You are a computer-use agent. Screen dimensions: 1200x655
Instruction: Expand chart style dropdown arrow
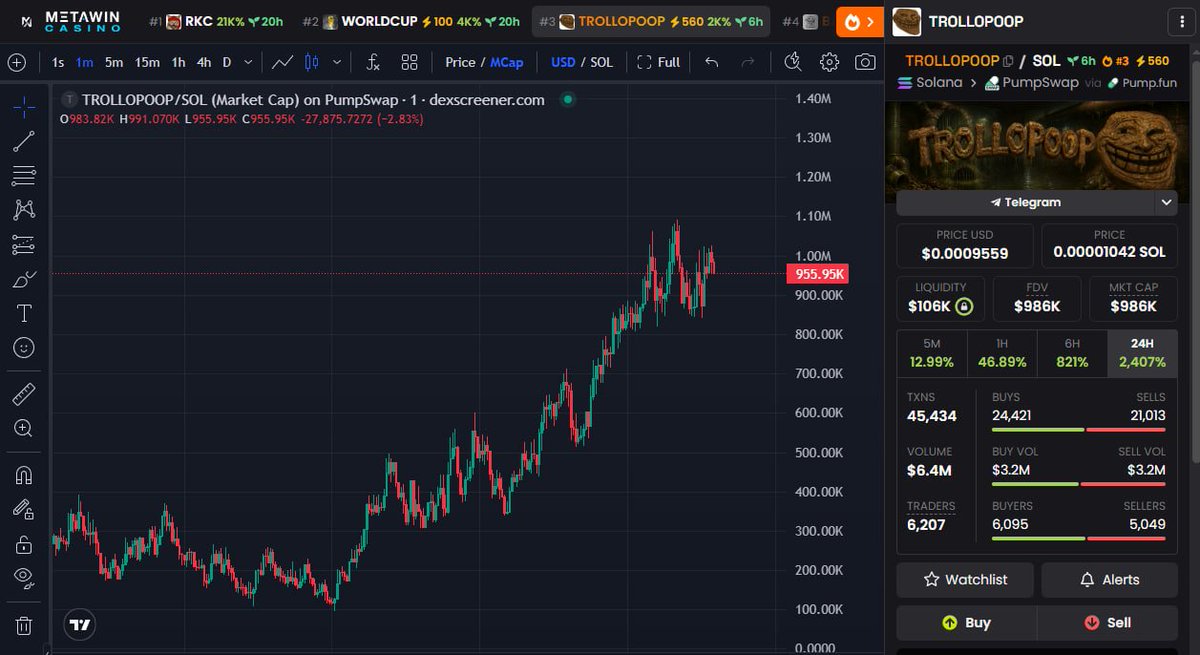[336, 62]
